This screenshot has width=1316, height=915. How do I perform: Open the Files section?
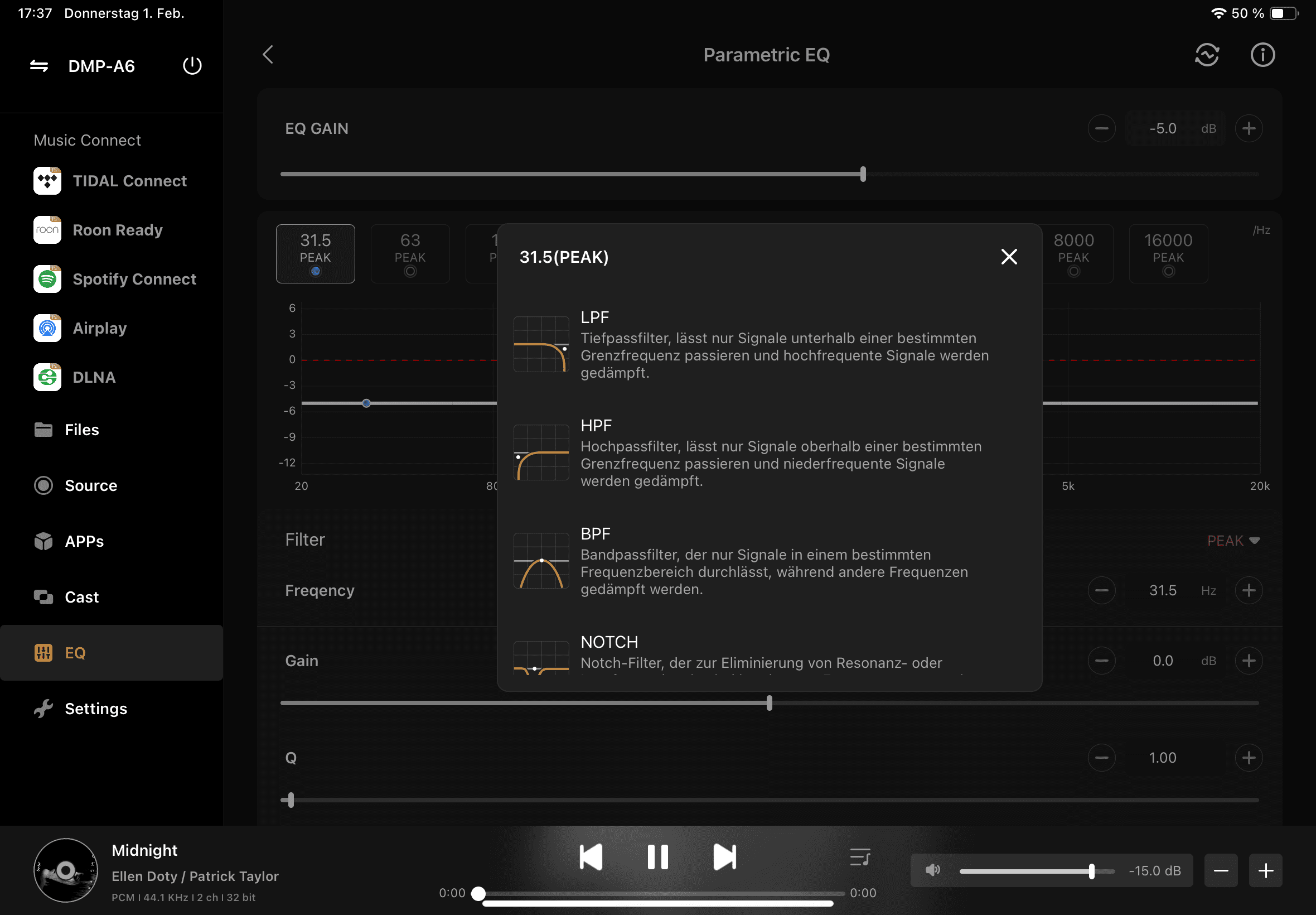pos(111,430)
